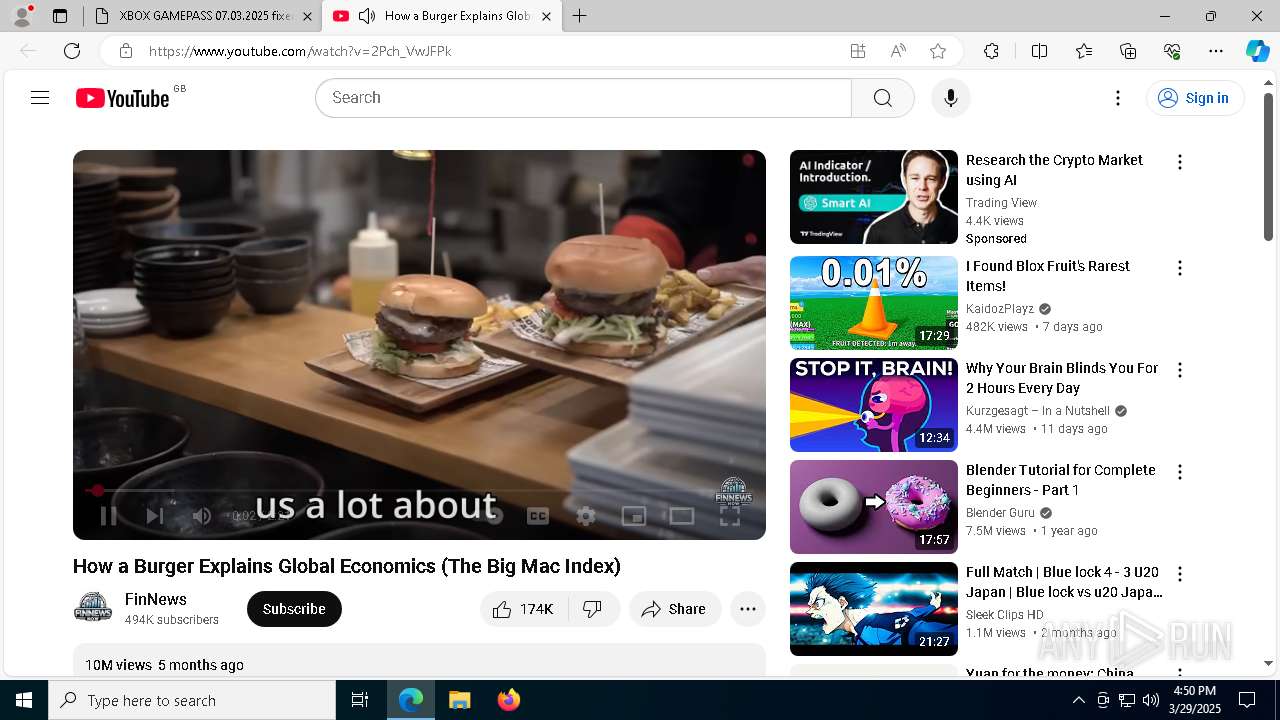Add this page to favorites star
The image size is (1280, 720).
938,51
